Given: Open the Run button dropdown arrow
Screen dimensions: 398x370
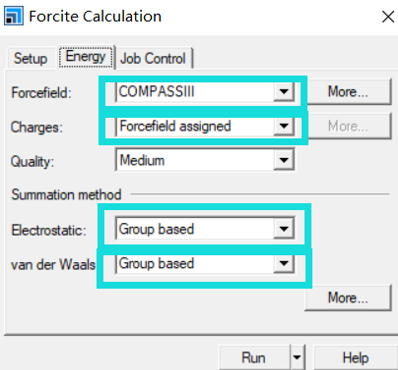Looking at the screenshot, I should [x=297, y=358].
